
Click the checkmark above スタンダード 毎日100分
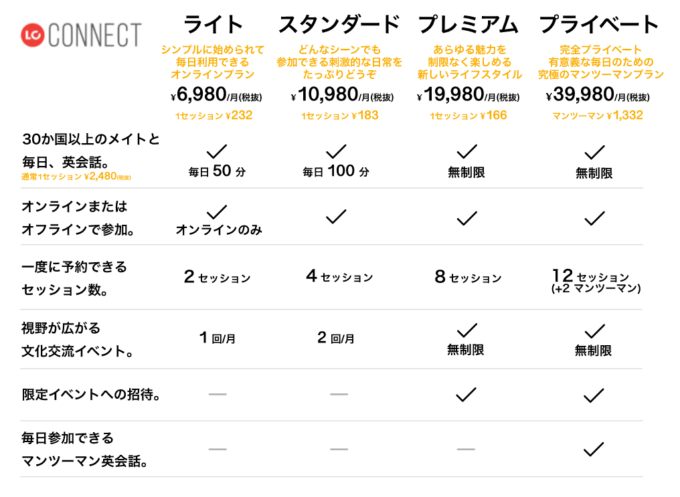tap(336, 151)
